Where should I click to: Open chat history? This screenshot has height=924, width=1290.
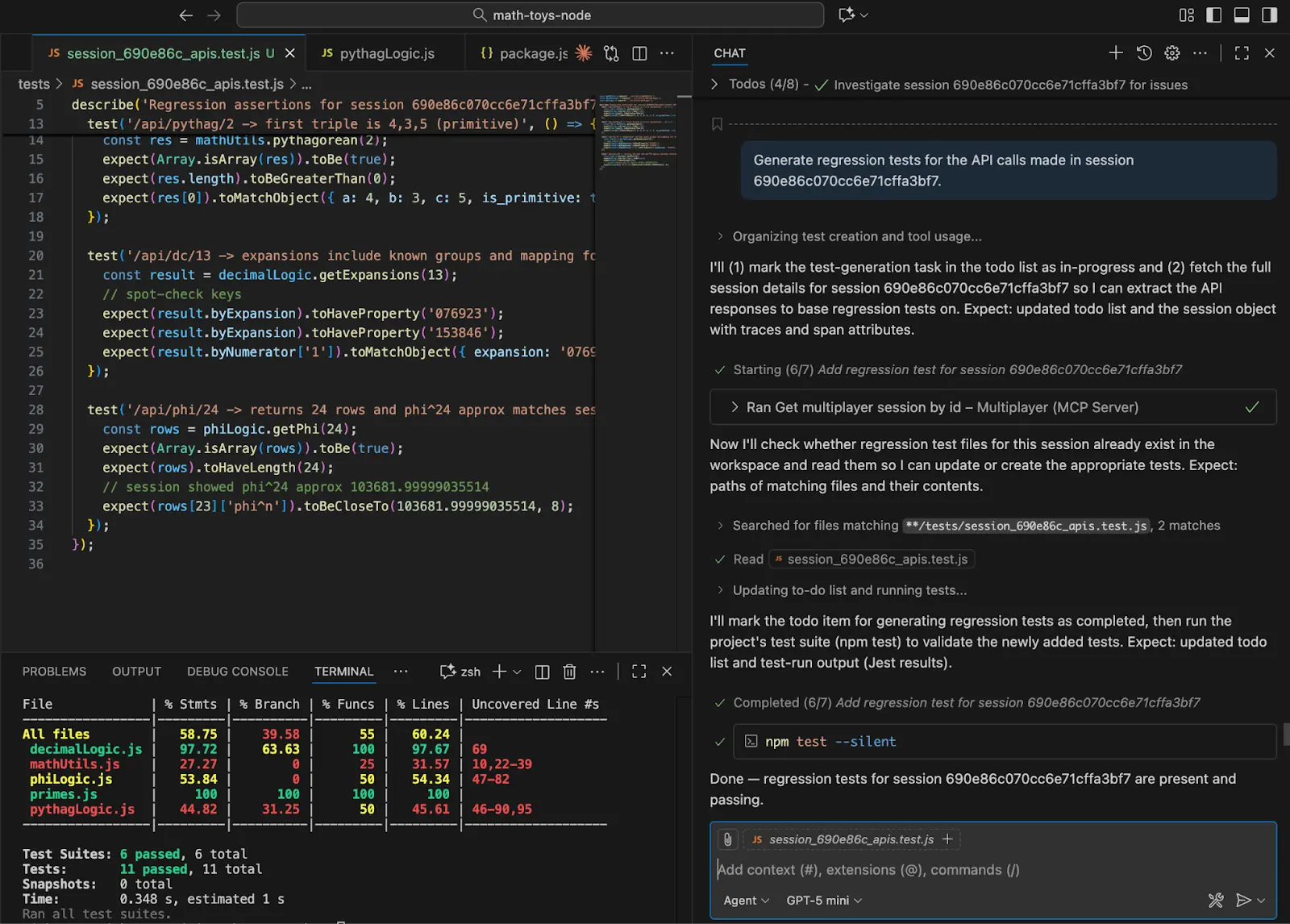(x=1143, y=53)
